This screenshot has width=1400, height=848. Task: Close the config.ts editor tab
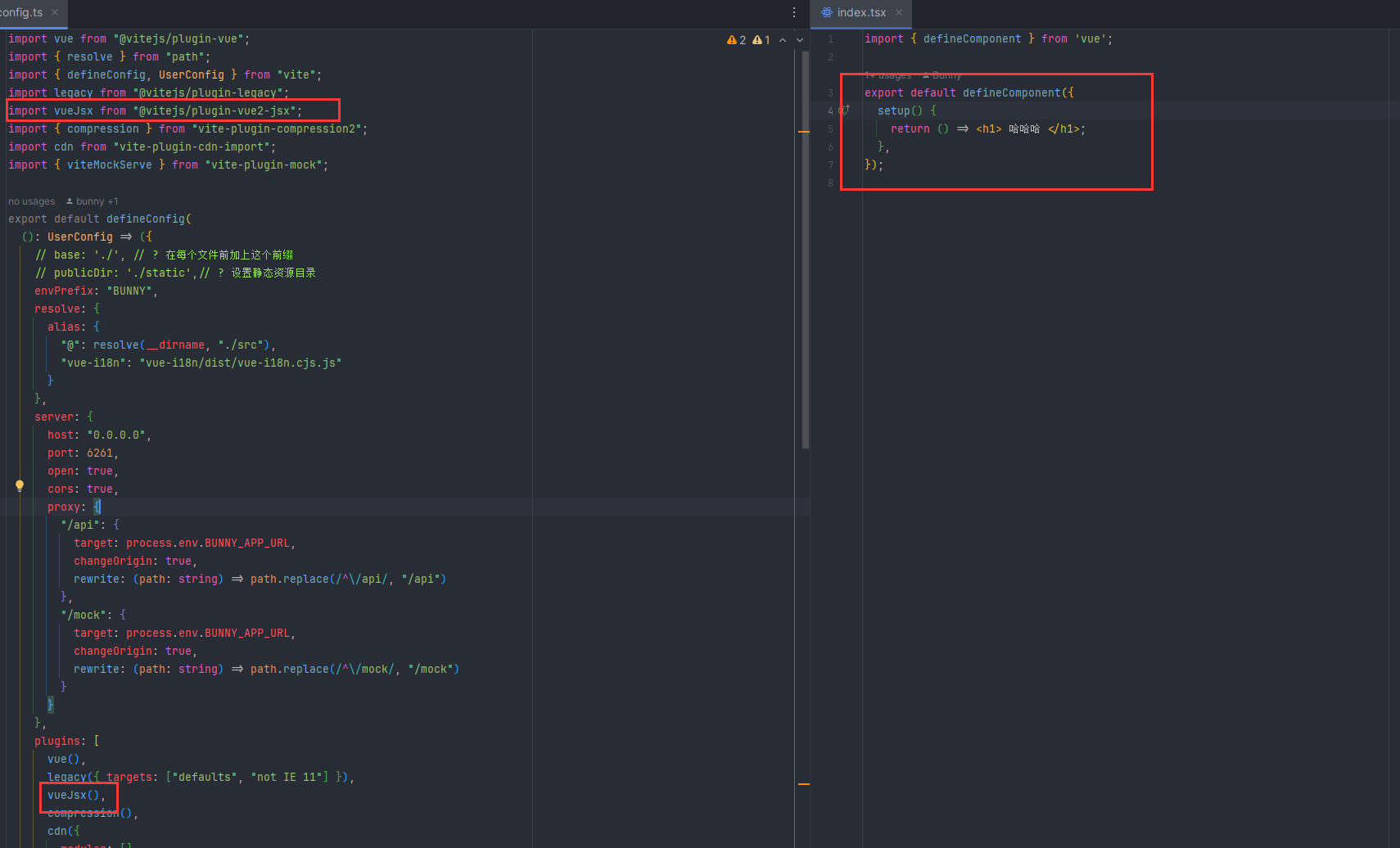[x=55, y=12]
